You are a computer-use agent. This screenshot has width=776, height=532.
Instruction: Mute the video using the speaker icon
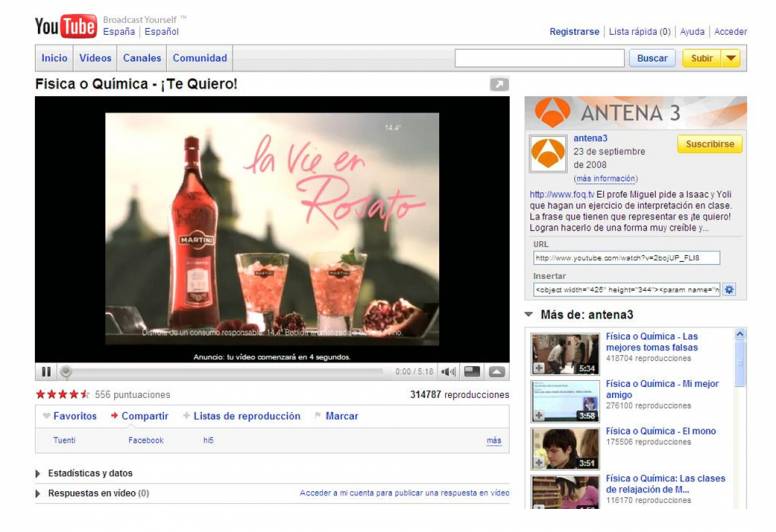[448, 372]
